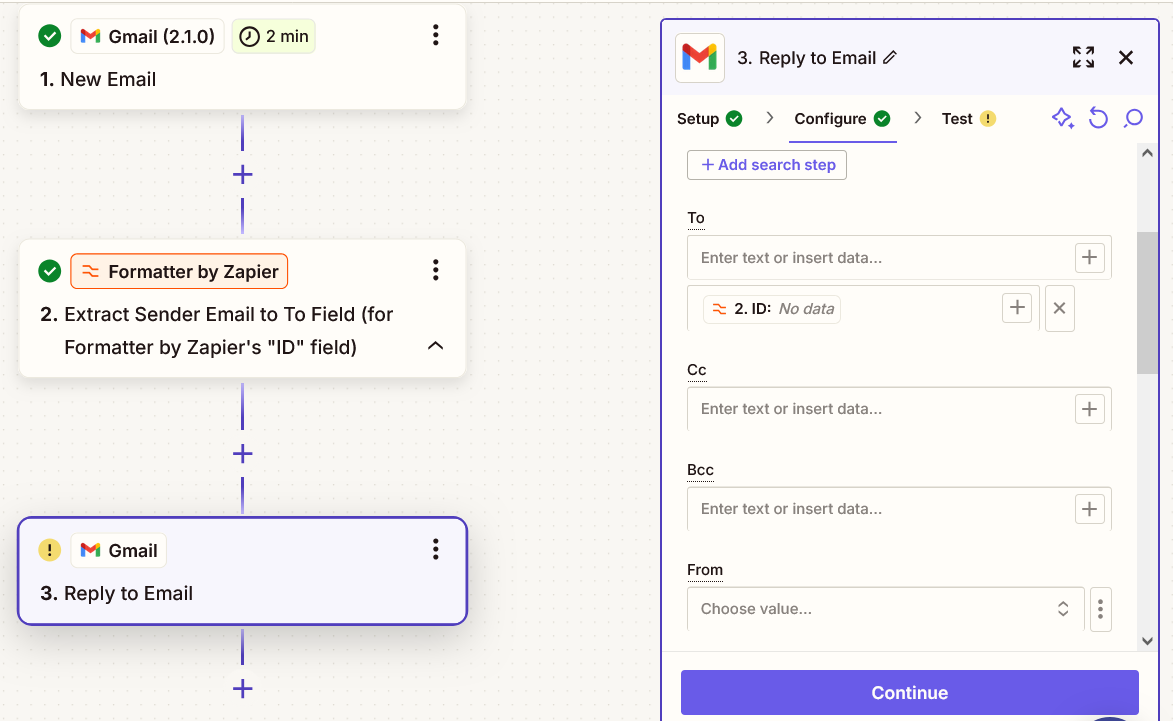Click green check status on New Email step
The image size is (1173, 721).
coord(49,36)
